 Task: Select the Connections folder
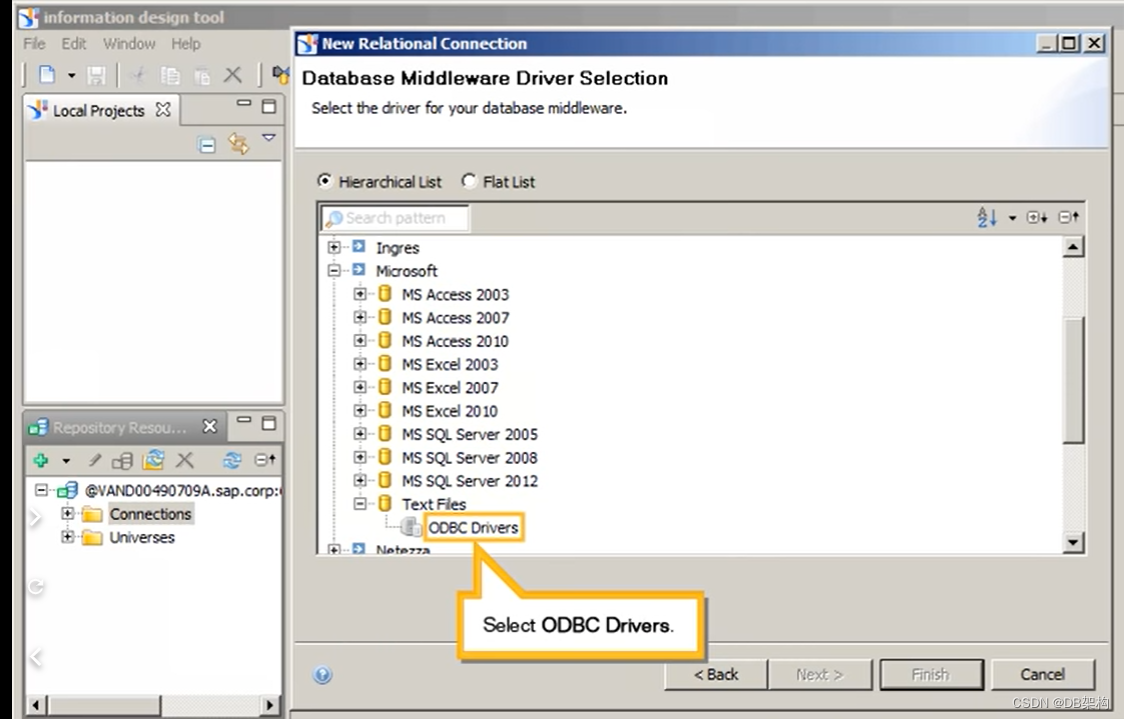[x=150, y=514]
